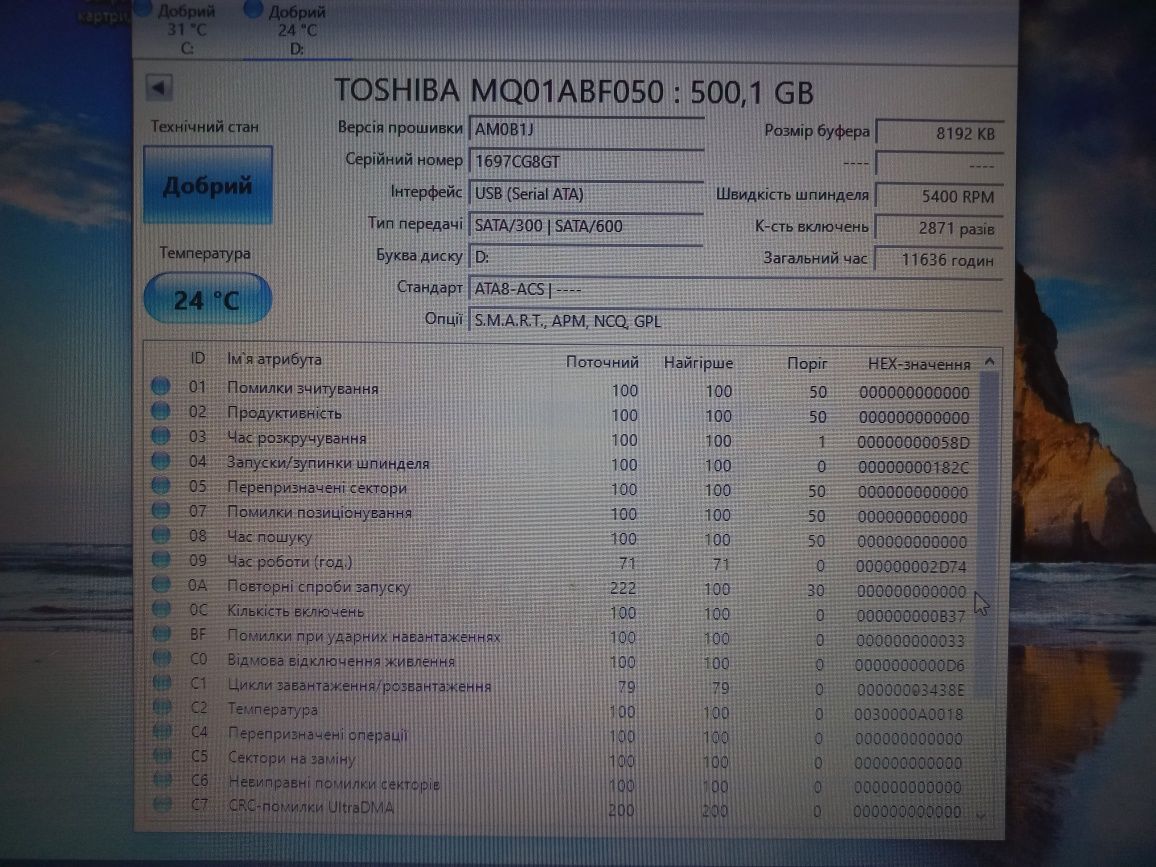The height and width of the screenshot is (867, 1156).
Task: Click status circle for 08 Час пошуку
Action: [161, 535]
